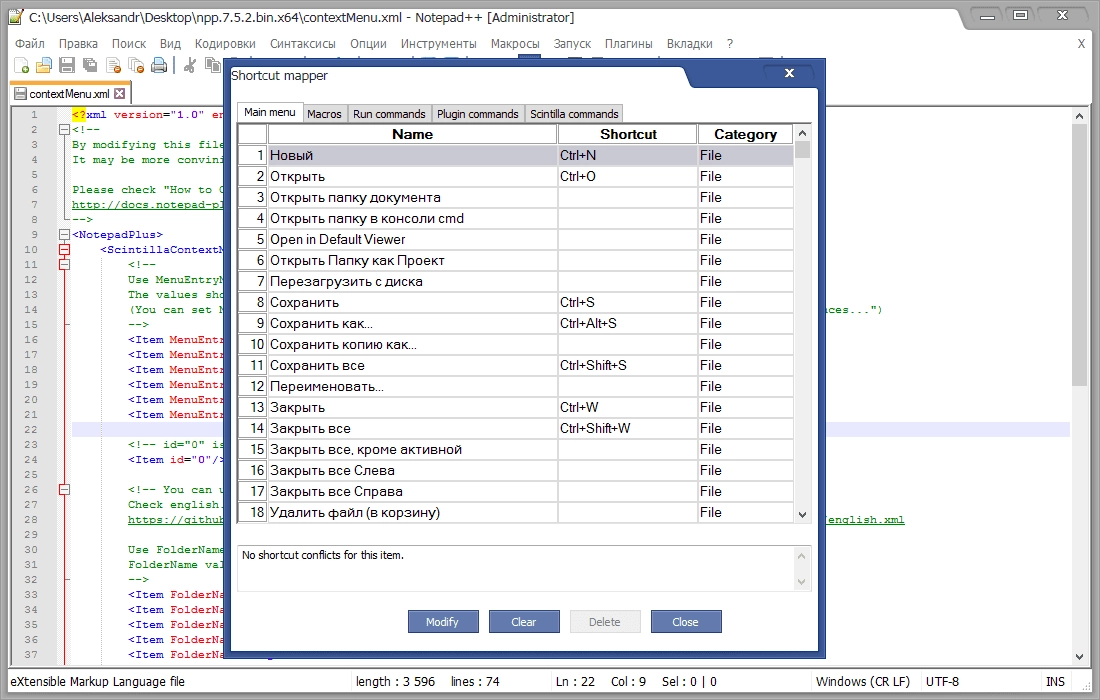Select the Сохранить как... row
This screenshot has width=1100, height=700.
tap(516, 323)
